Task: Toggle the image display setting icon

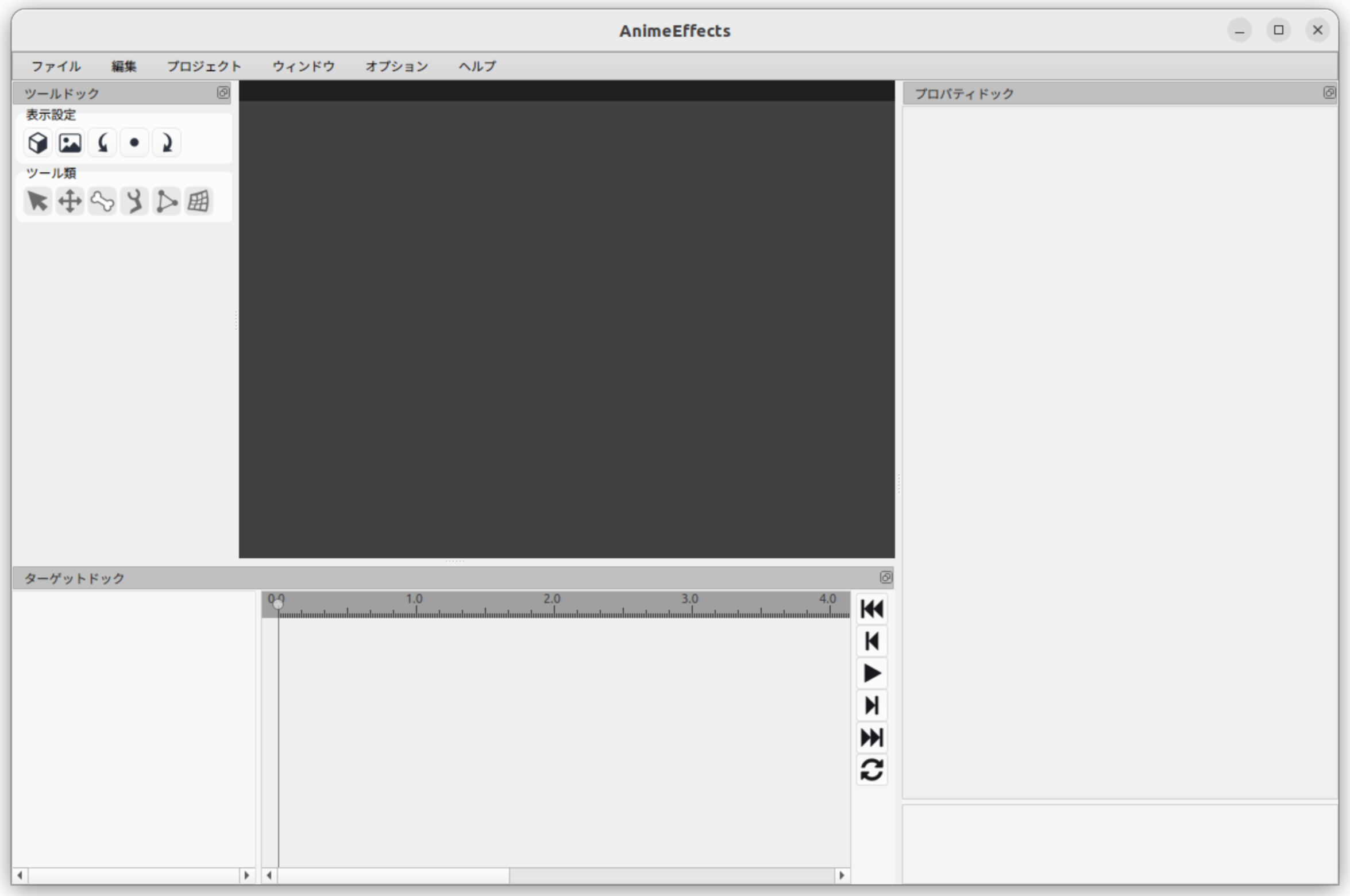Action: click(x=70, y=143)
